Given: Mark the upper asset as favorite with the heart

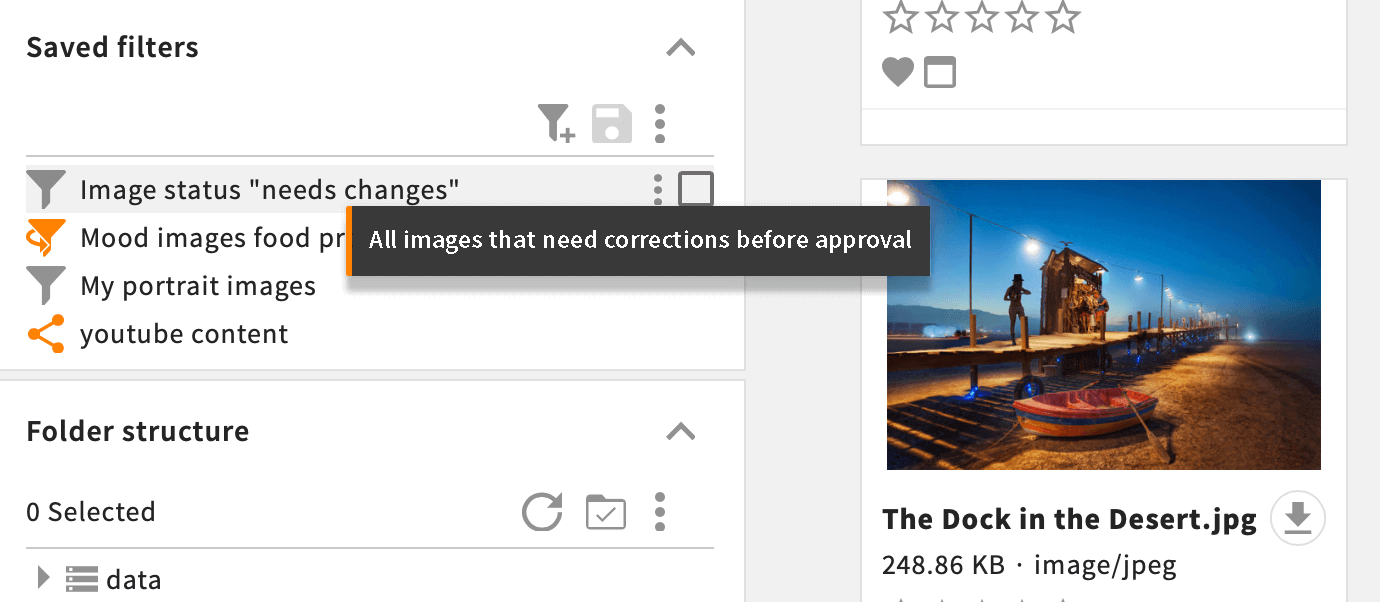Looking at the screenshot, I should tap(898, 72).
